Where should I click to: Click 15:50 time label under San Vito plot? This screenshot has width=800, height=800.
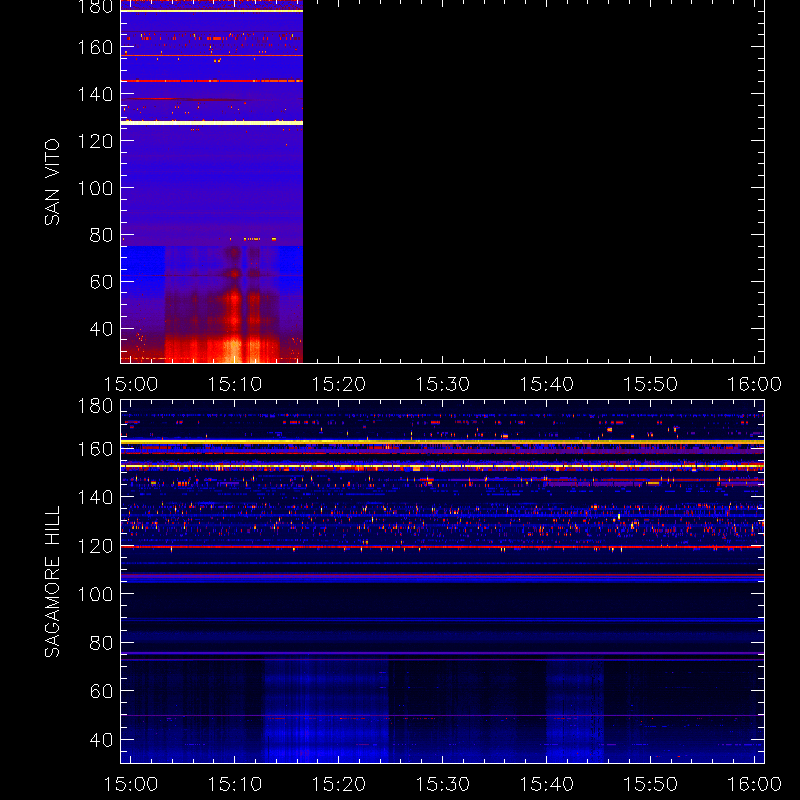coord(651,384)
